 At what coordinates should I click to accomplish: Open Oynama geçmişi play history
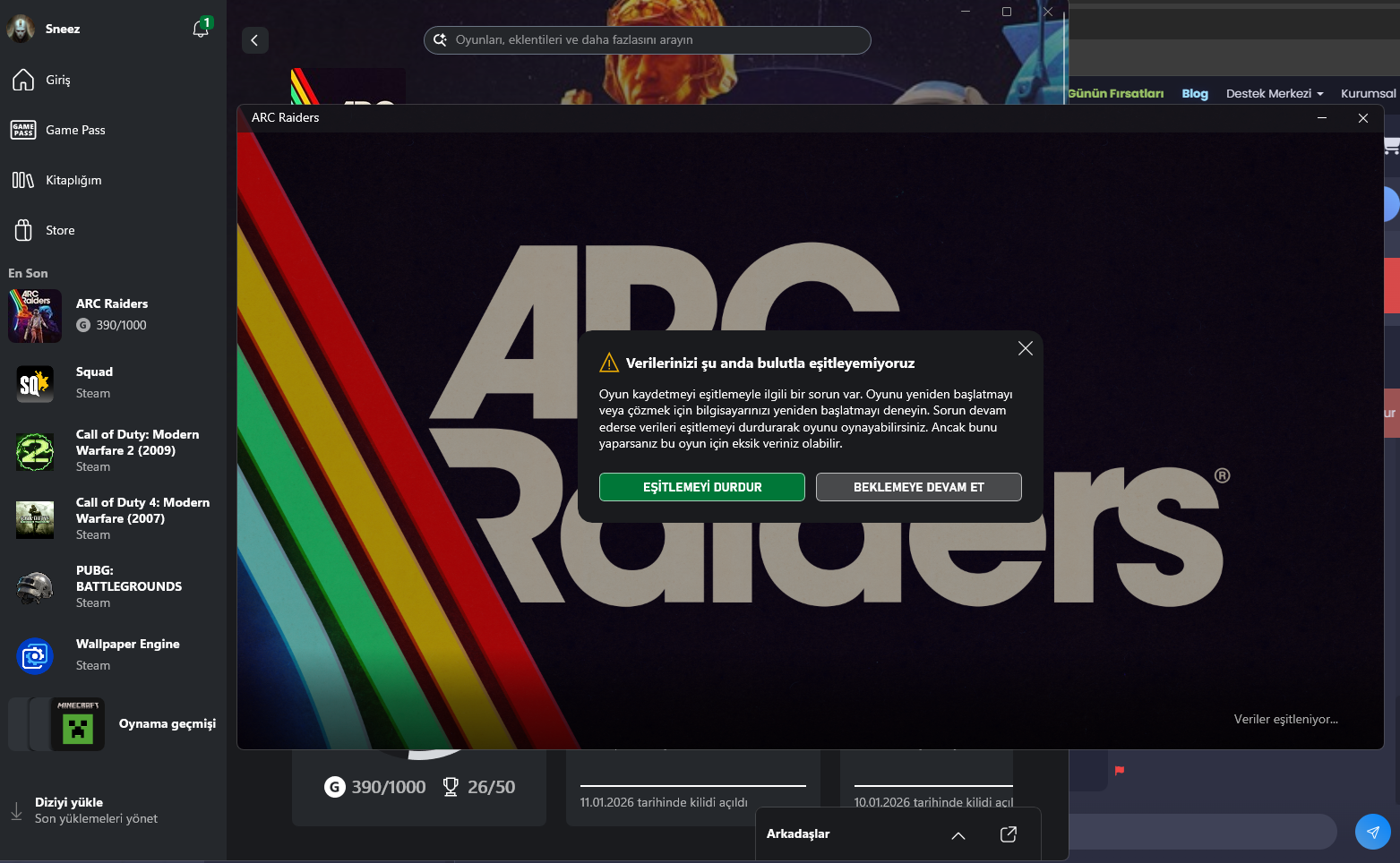tap(113, 724)
